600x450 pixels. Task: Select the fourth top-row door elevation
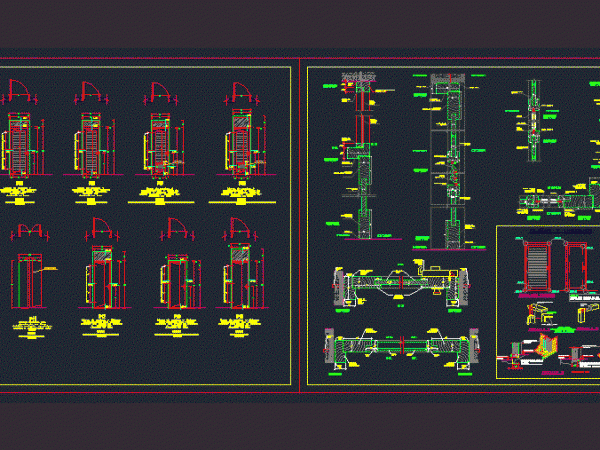(240, 146)
